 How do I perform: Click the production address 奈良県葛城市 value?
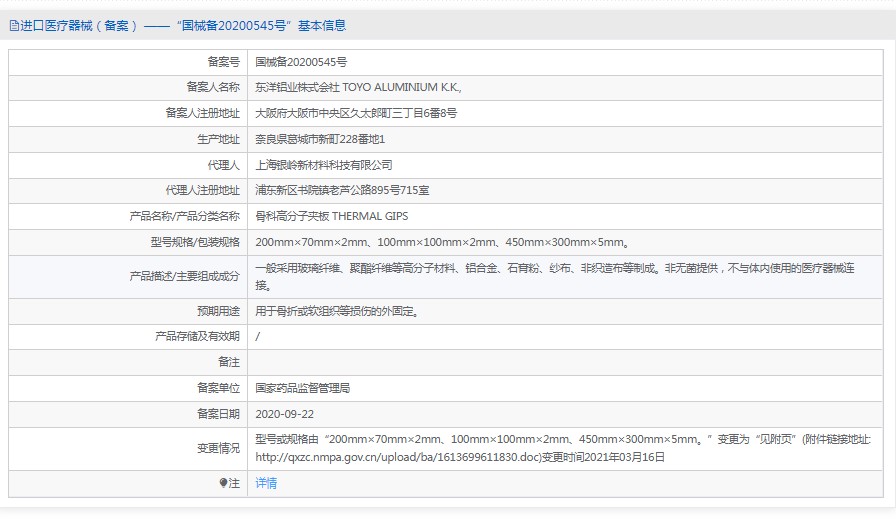(x=320, y=139)
